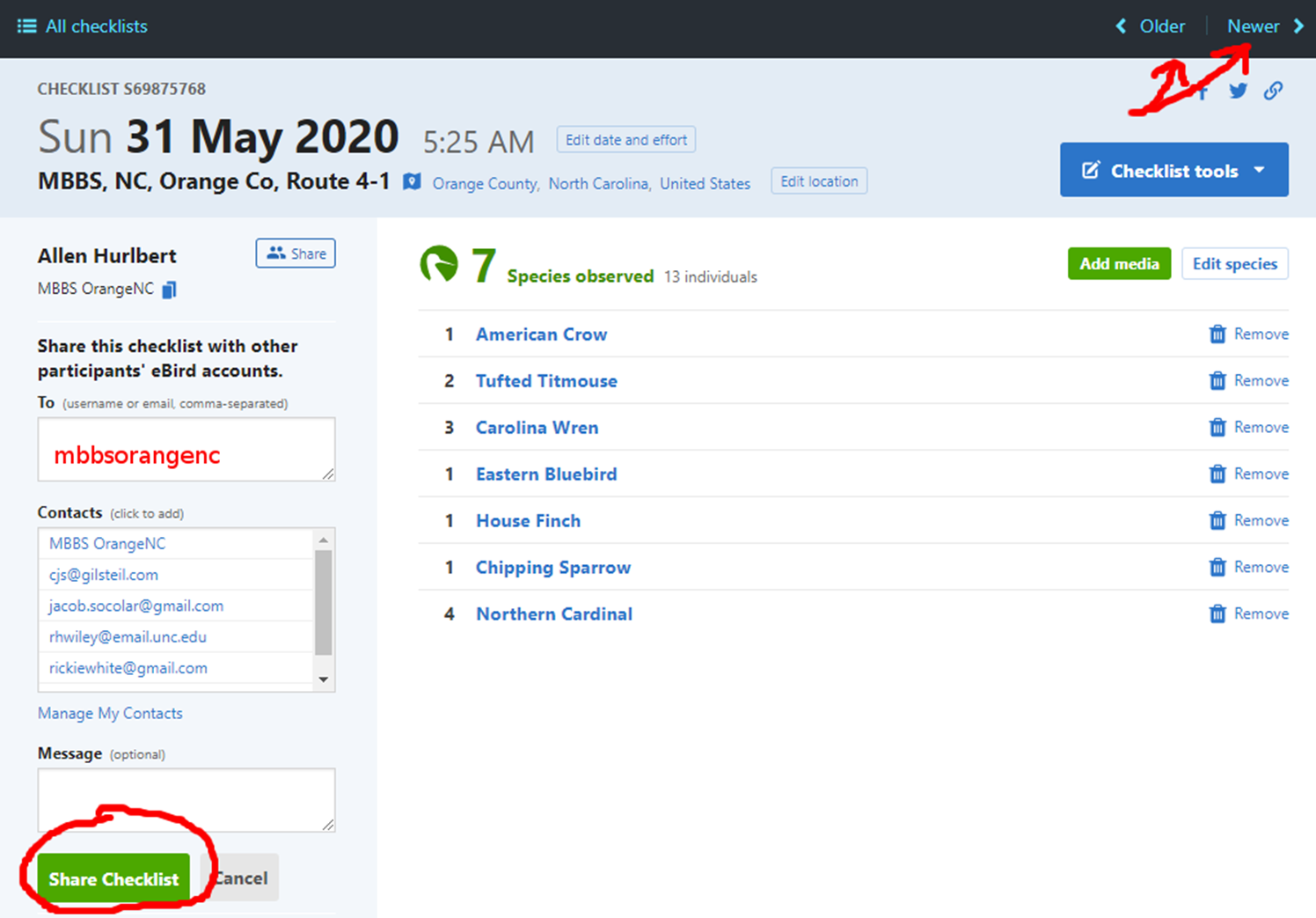Screen dimensions: 1316x918
Task: Open Carolina Wren species link
Action: click(537, 428)
